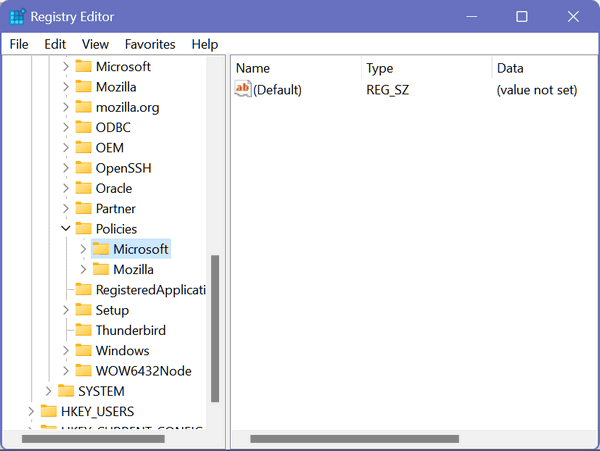Select the Setup folder icon
Image resolution: width=600 pixels, height=451 pixels.
pos(83,309)
